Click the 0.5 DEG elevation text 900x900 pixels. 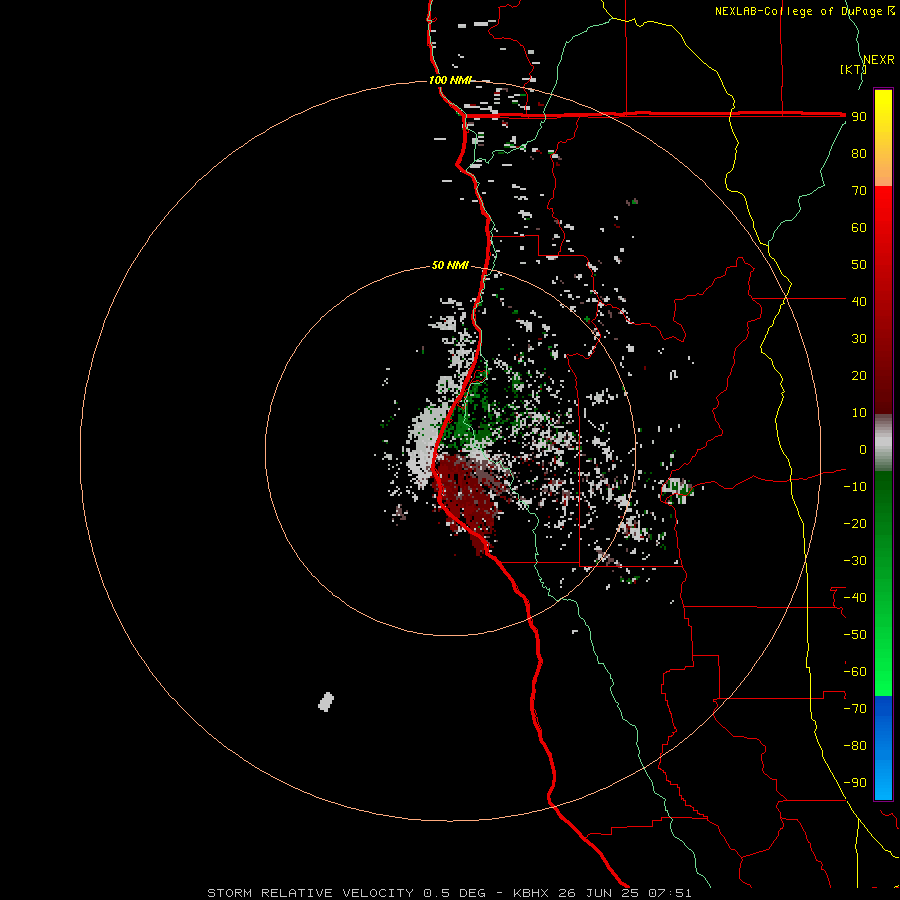(454, 893)
